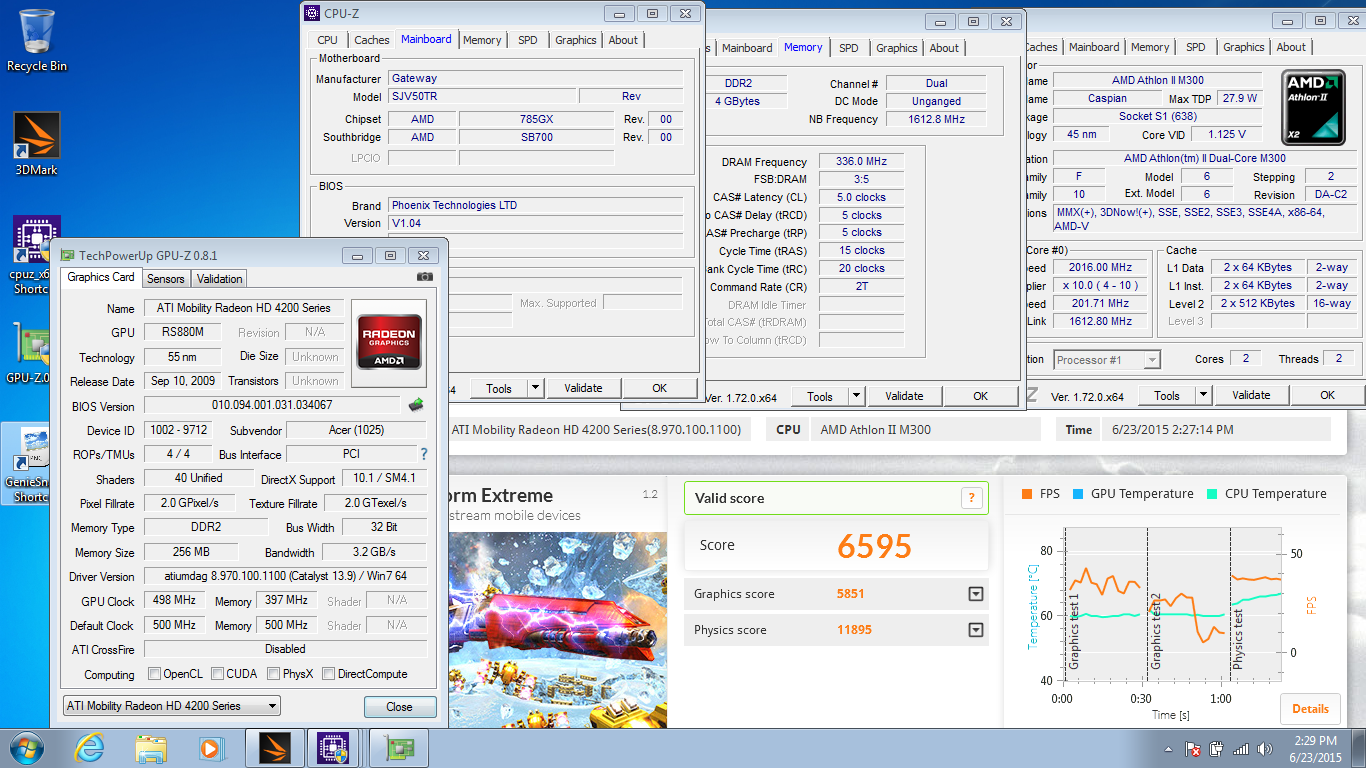Open Windows Media Player from taskbar

(x=211, y=747)
